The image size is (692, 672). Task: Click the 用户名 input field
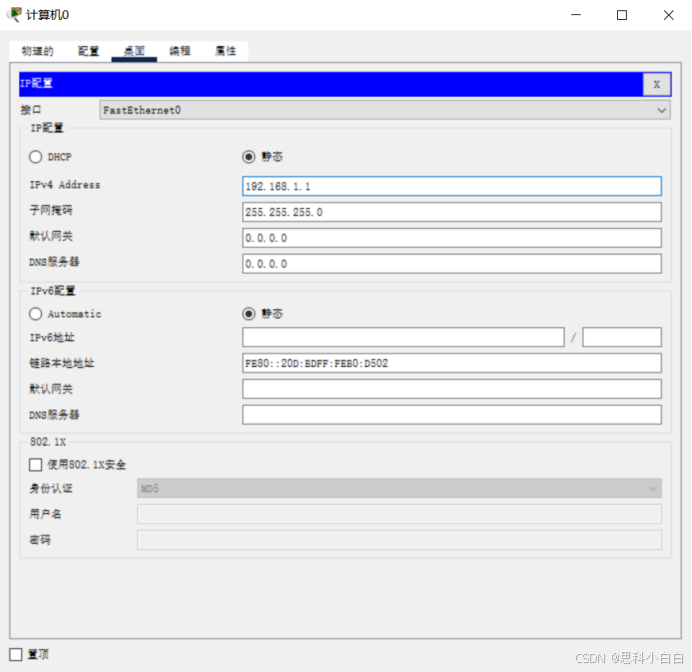point(399,514)
